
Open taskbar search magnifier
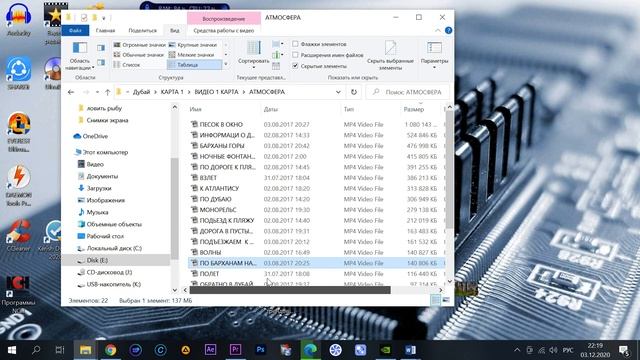coord(36,350)
